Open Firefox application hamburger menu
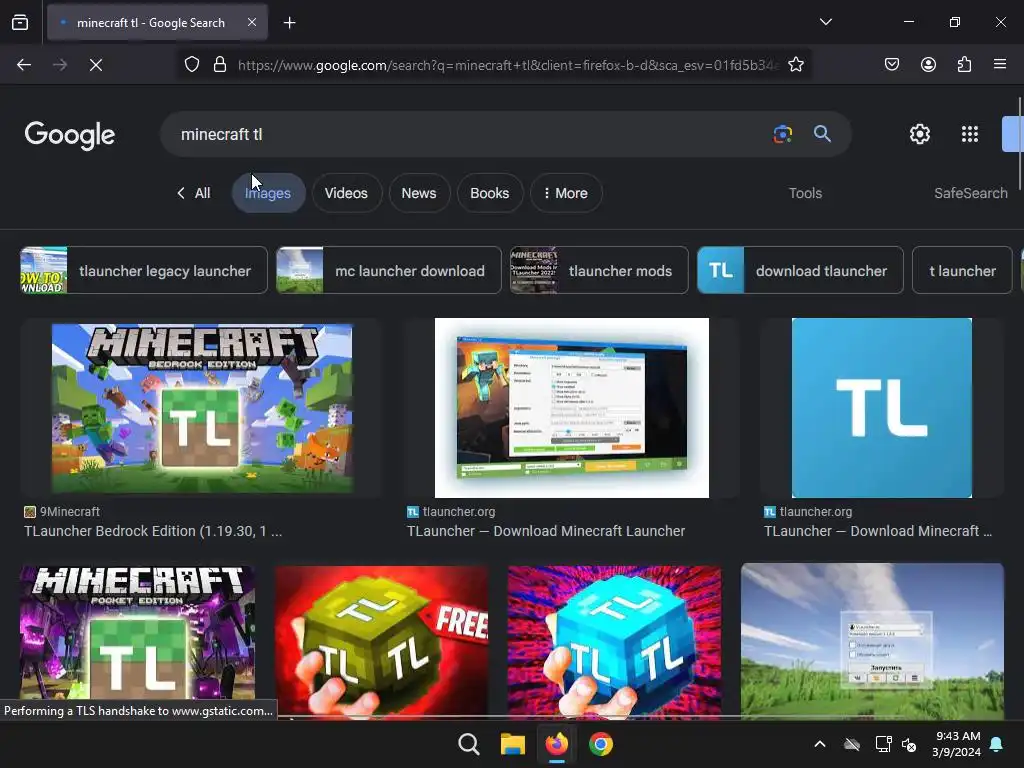Image resolution: width=1024 pixels, height=768 pixels. point(1000,65)
